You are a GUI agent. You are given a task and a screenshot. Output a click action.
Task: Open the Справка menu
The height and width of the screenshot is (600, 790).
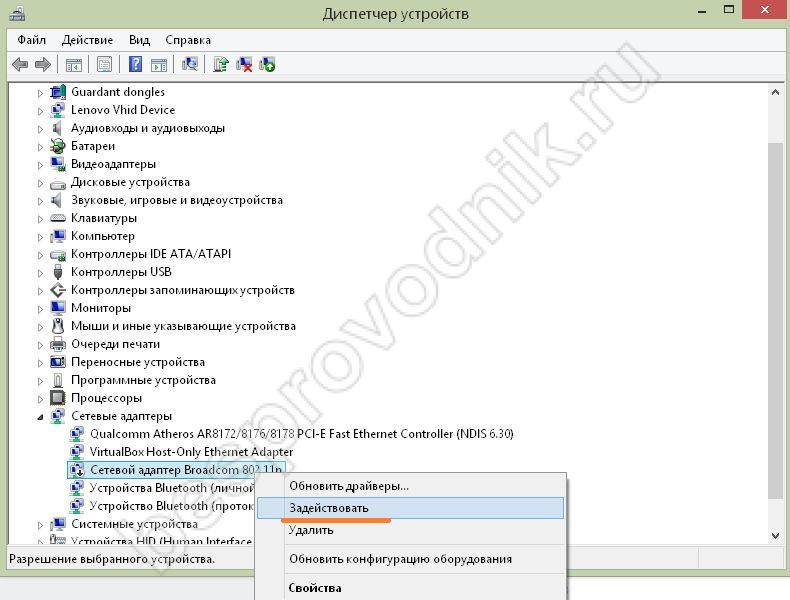pos(188,40)
